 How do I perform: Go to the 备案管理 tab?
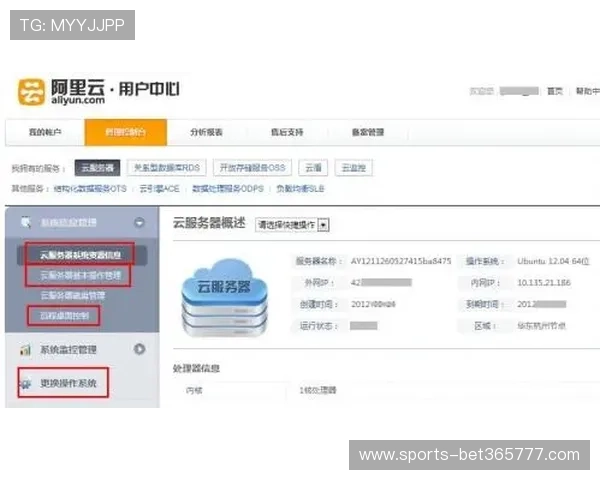tap(368, 132)
